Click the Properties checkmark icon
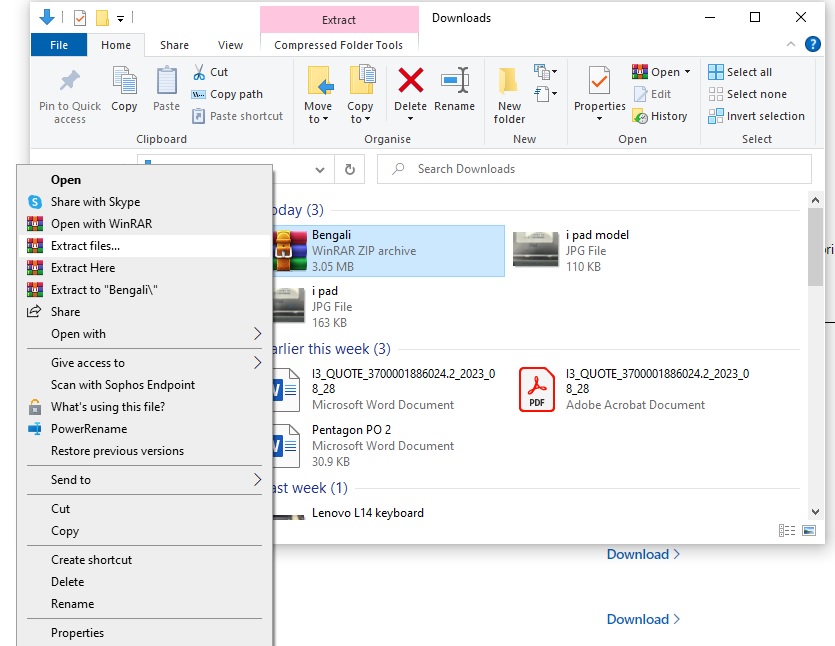 pos(599,81)
